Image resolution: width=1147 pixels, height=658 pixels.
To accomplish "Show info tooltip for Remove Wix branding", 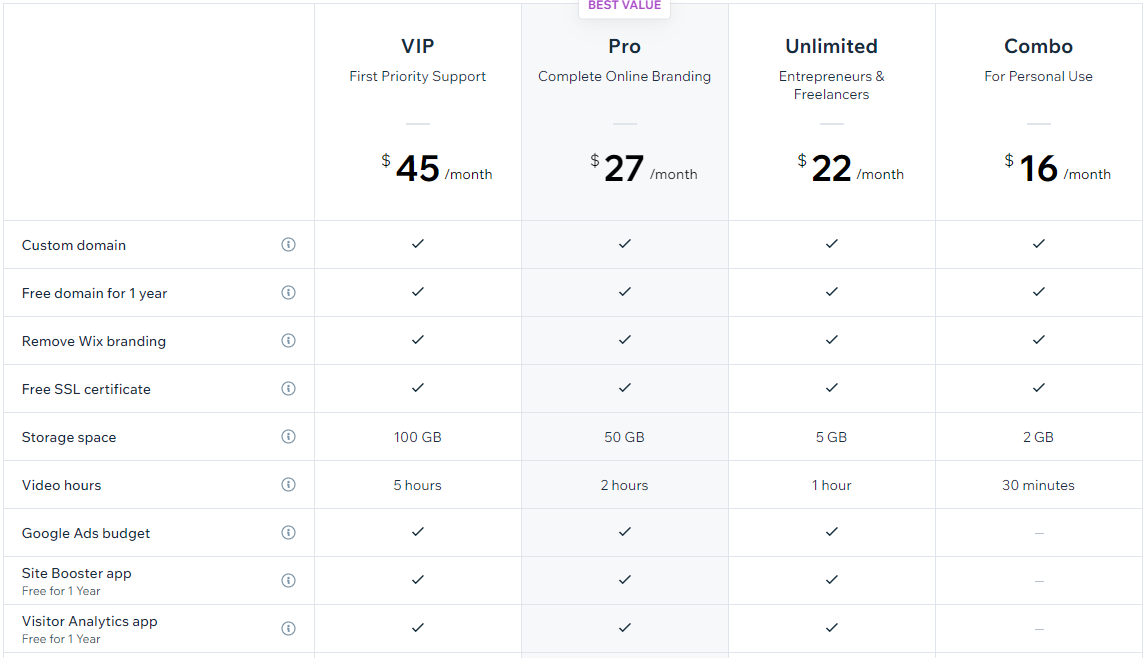I will point(288,341).
